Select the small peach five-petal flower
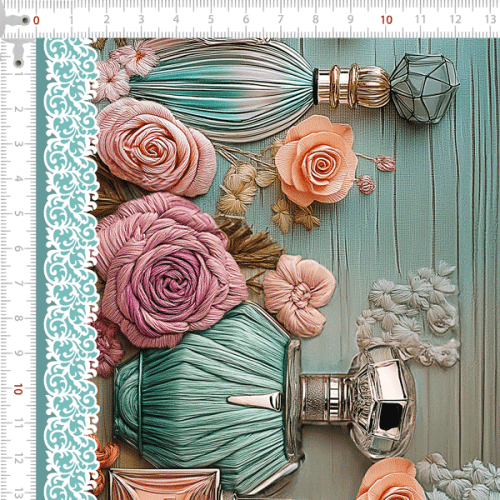Image resolution: width=500 pixels, height=500 pixels. click(x=299, y=295)
